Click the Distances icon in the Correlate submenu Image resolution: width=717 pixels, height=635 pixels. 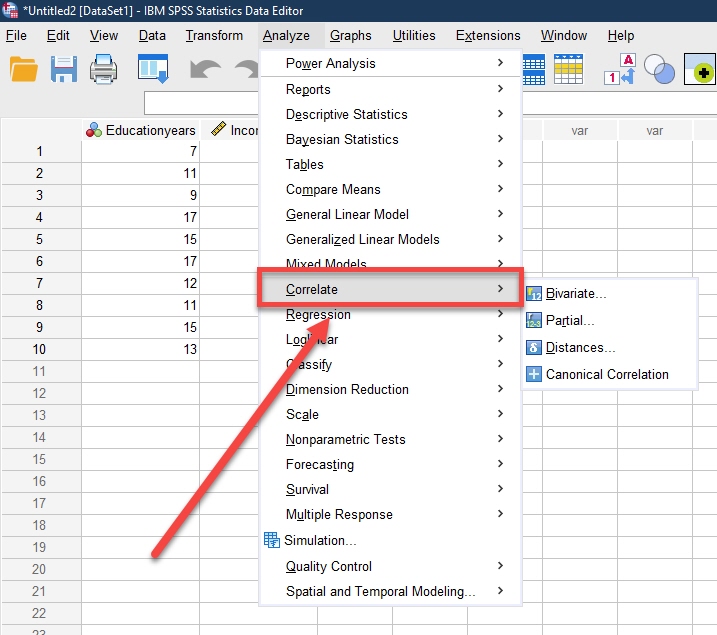(x=534, y=347)
